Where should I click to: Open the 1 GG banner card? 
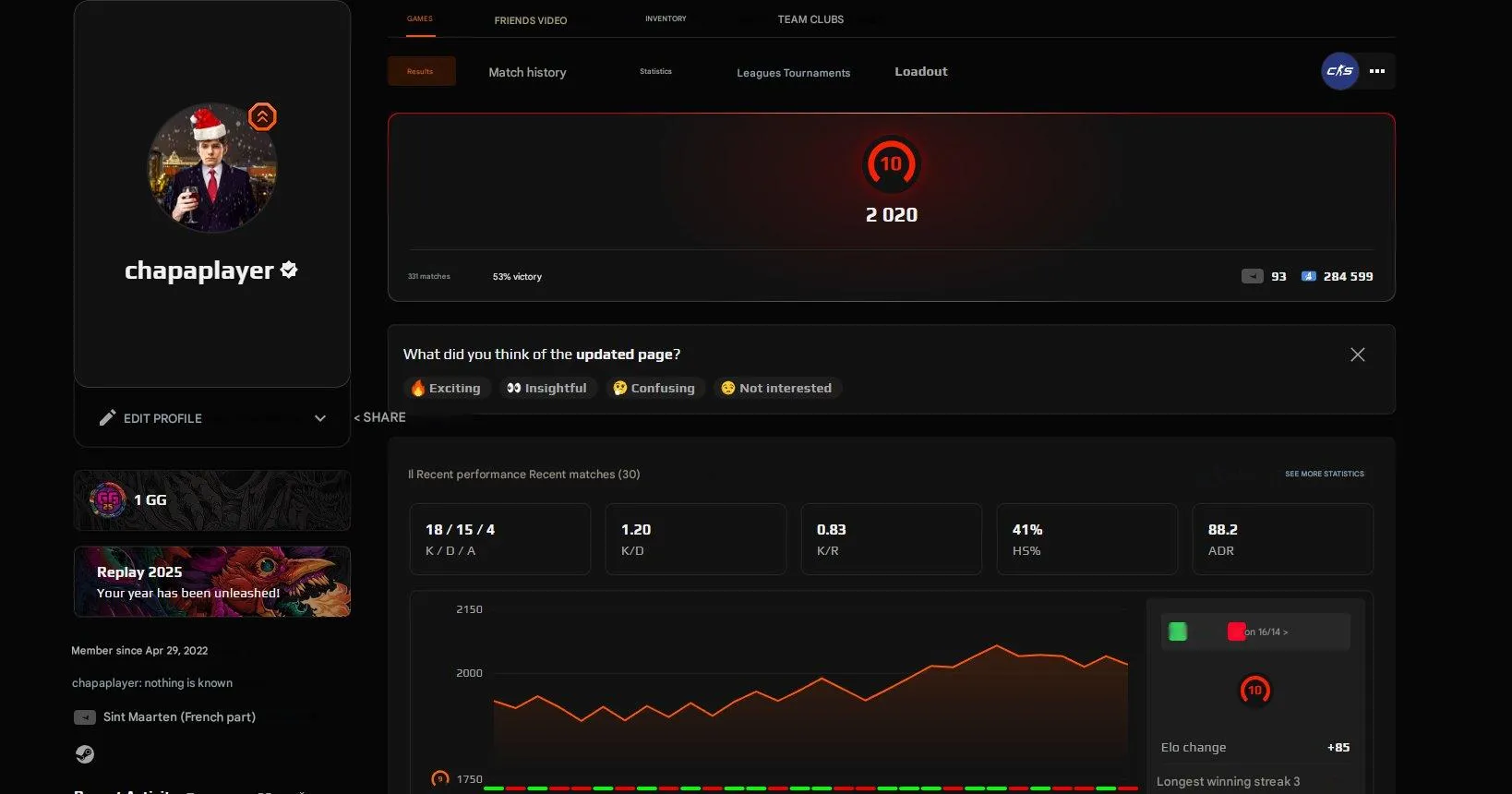212,500
